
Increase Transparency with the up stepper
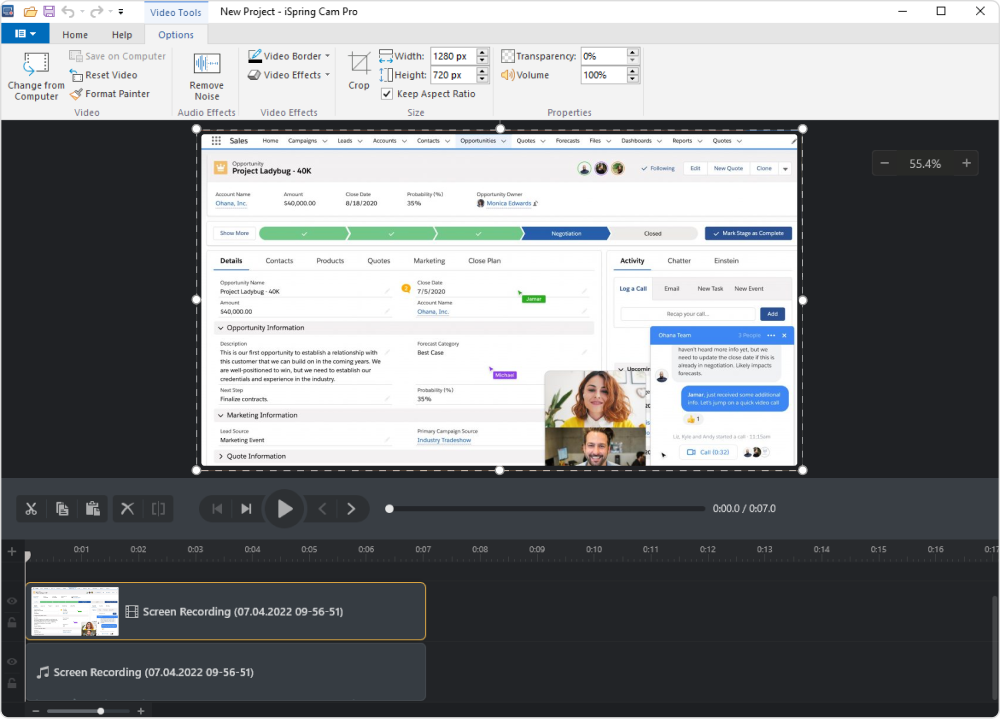[x=632, y=52]
